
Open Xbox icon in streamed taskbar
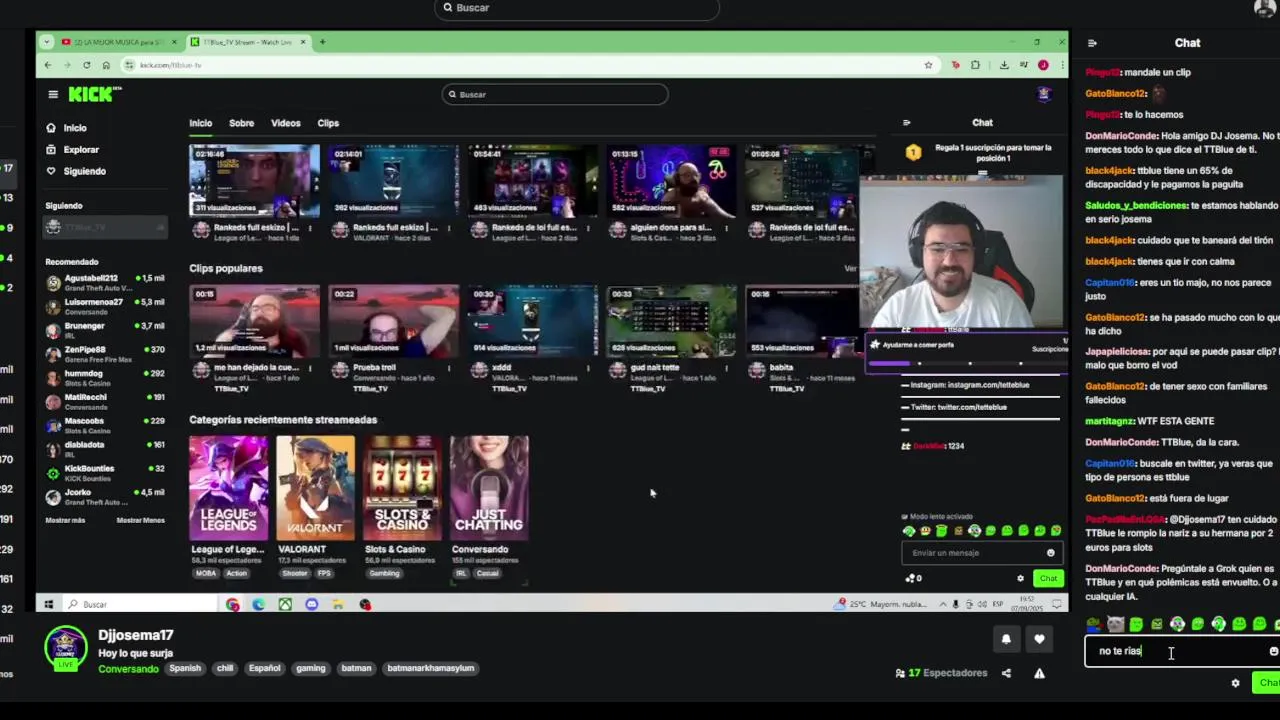[285, 604]
